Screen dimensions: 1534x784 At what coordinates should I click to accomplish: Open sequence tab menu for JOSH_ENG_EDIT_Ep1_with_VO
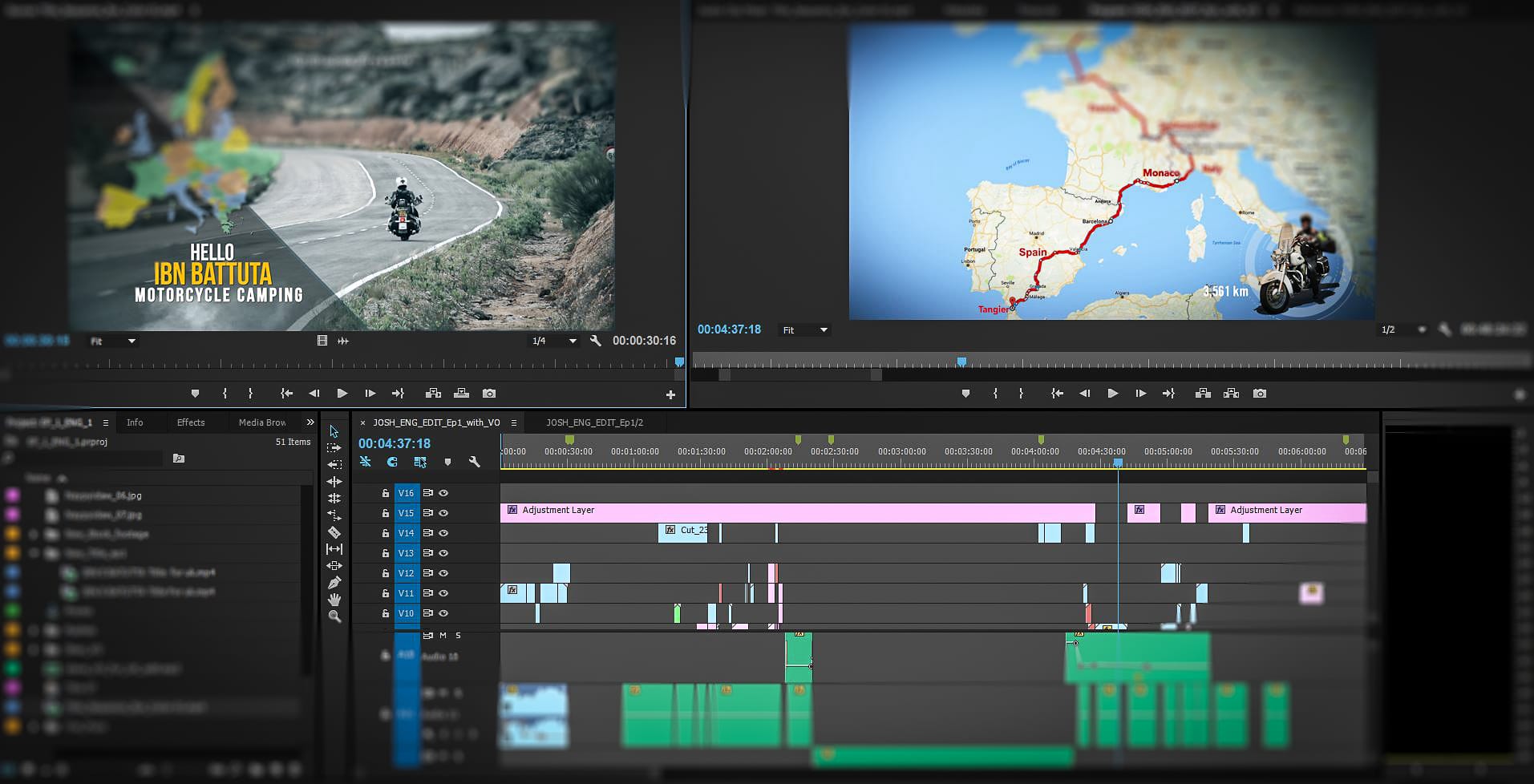pyautogui.click(x=513, y=422)
